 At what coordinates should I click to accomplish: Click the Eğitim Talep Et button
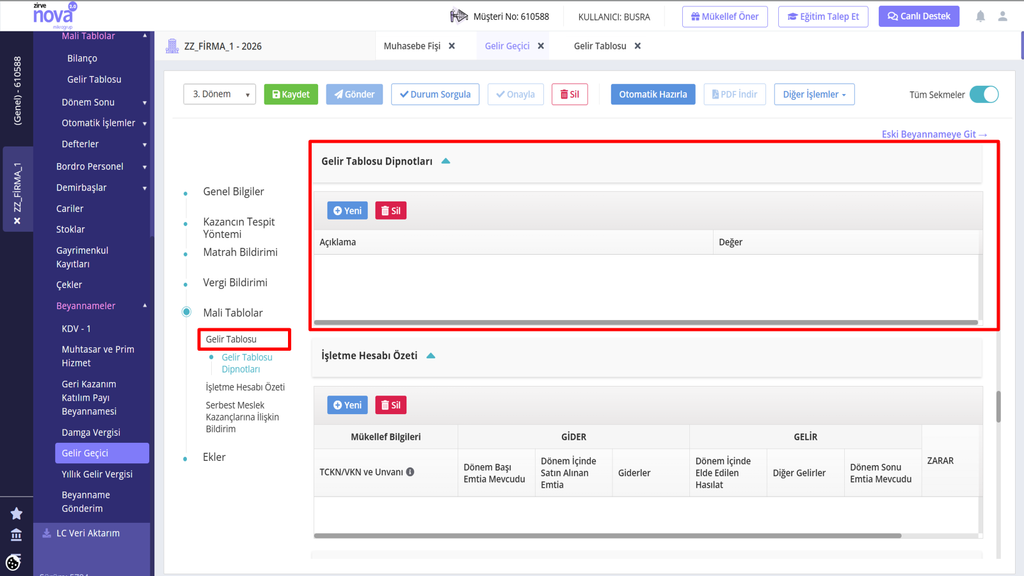[824, 16]
